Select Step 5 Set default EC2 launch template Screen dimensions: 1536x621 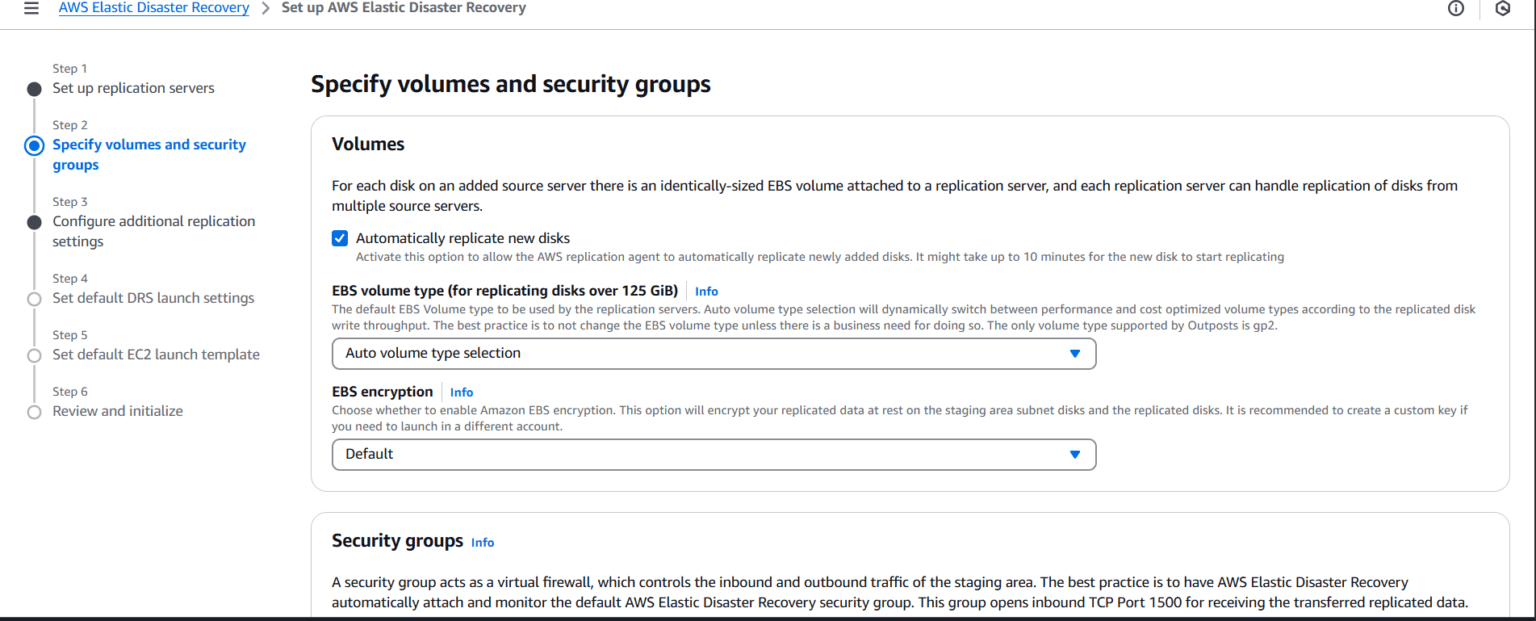156,354
